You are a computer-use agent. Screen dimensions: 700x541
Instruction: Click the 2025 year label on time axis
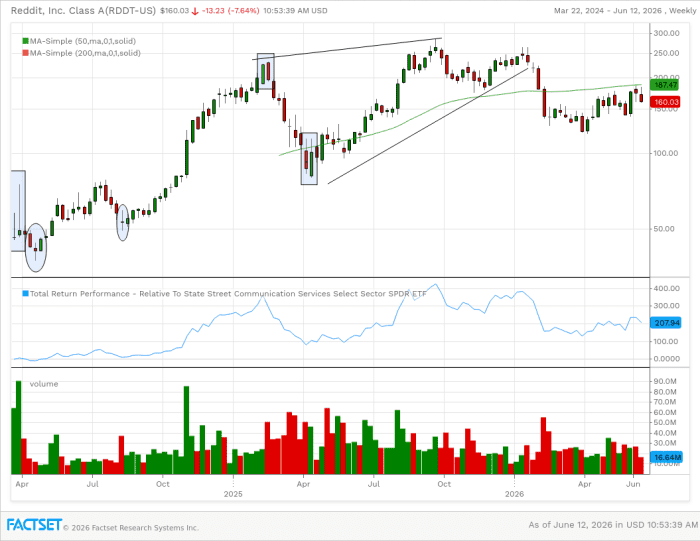tap(233, 494)
